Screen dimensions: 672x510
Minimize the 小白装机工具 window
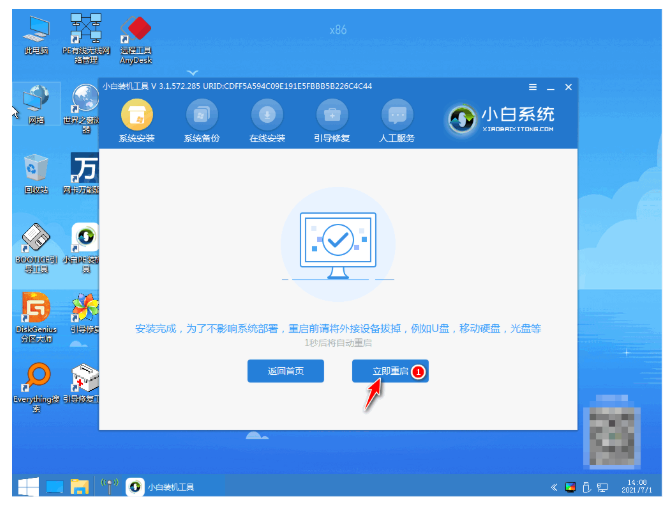pos(551,87)
